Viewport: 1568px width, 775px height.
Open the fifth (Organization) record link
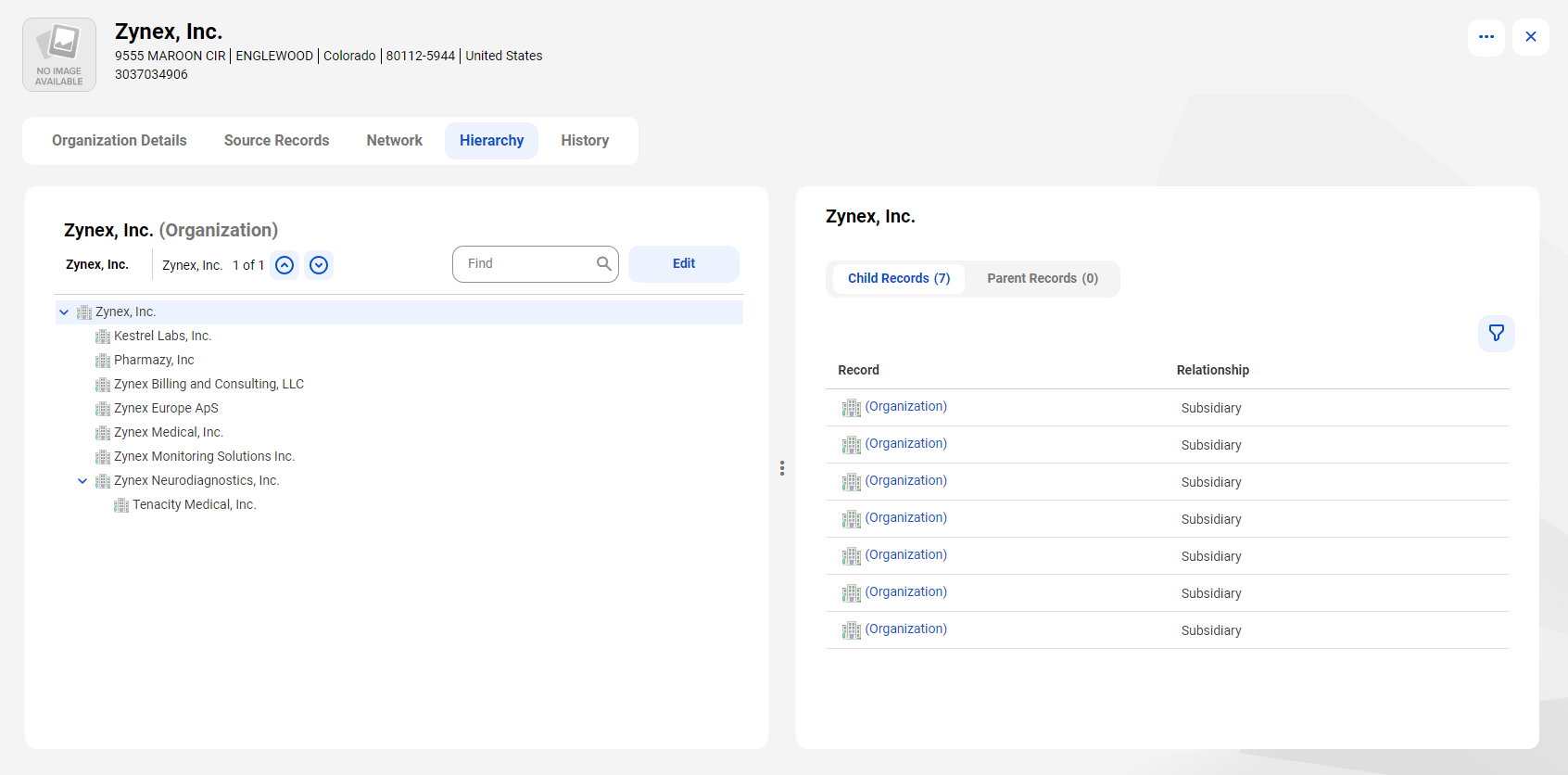(x=906, y=555)
